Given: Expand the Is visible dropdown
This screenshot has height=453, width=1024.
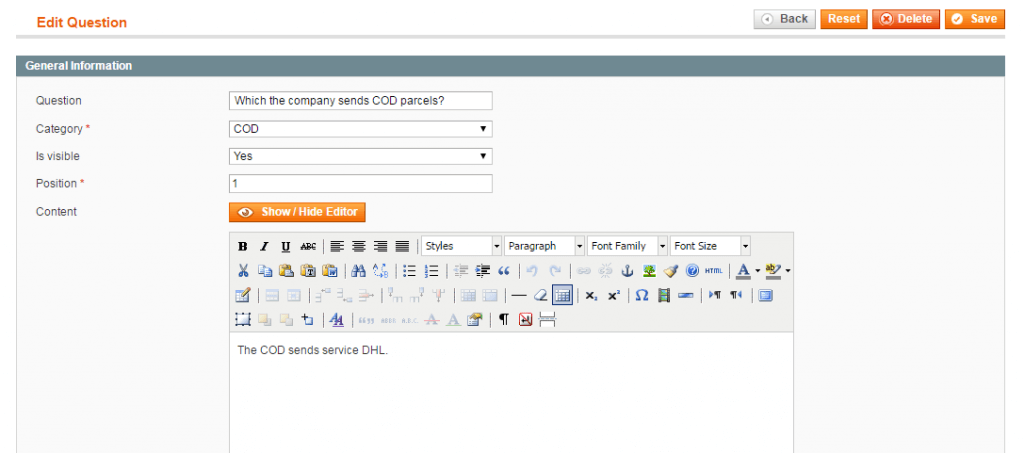Looking at the screenshot, I should [x=360, y=156].
